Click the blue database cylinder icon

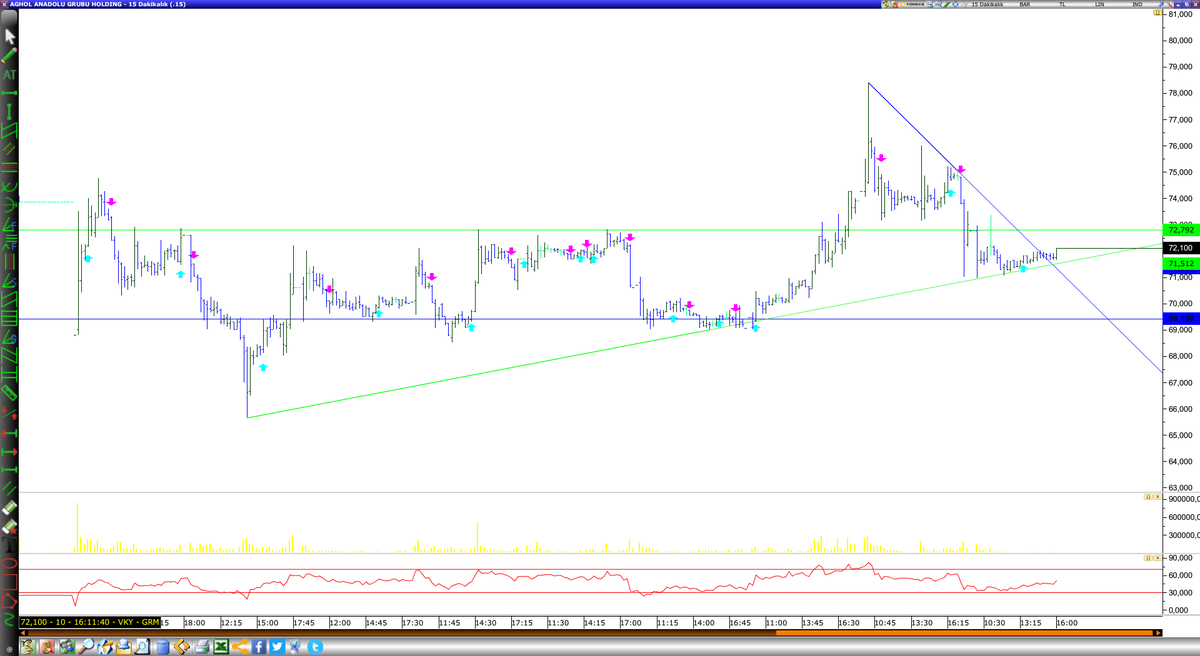click(163, 646)
